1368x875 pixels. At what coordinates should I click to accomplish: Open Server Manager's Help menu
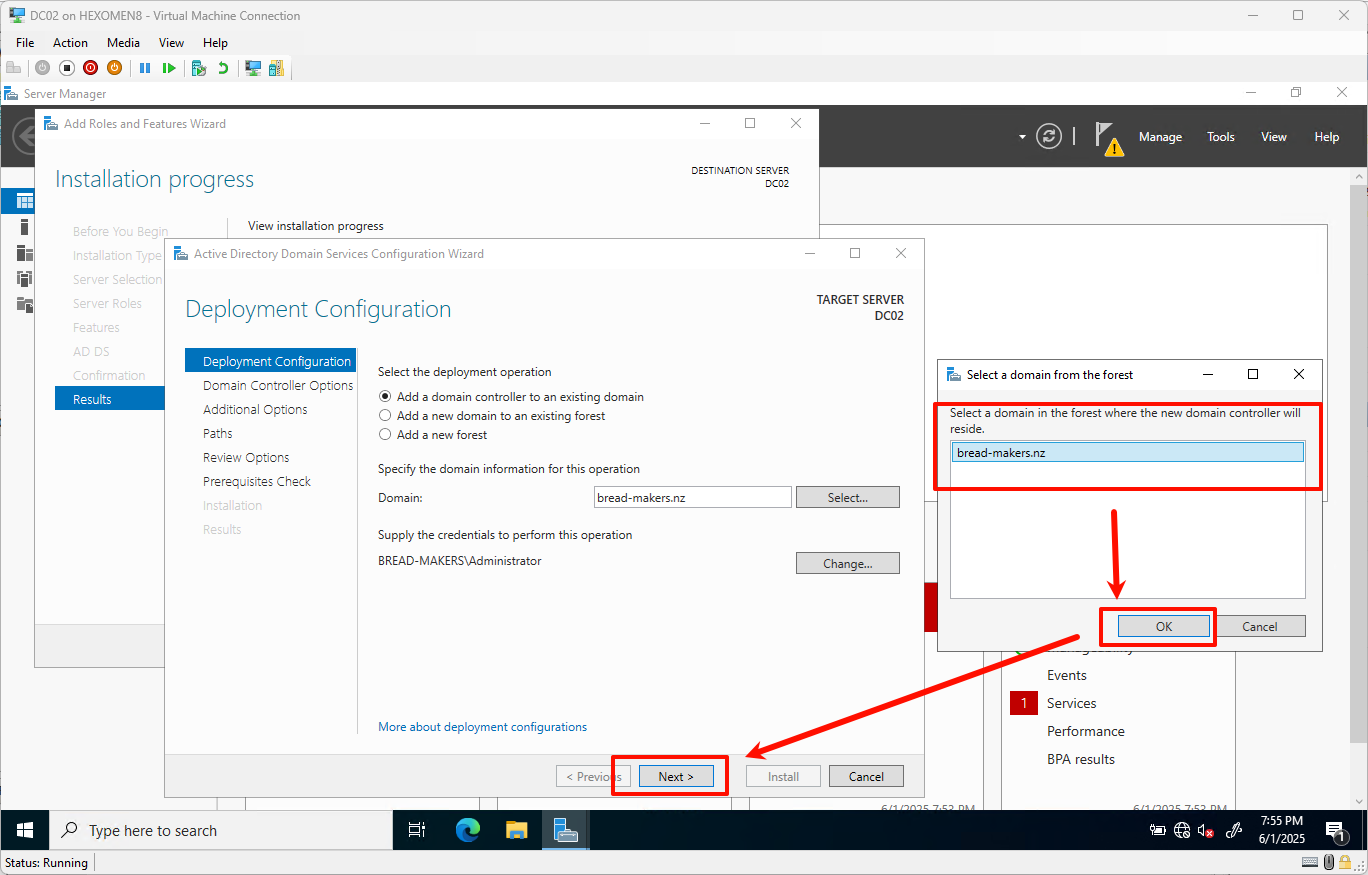tap(1326, 137)
